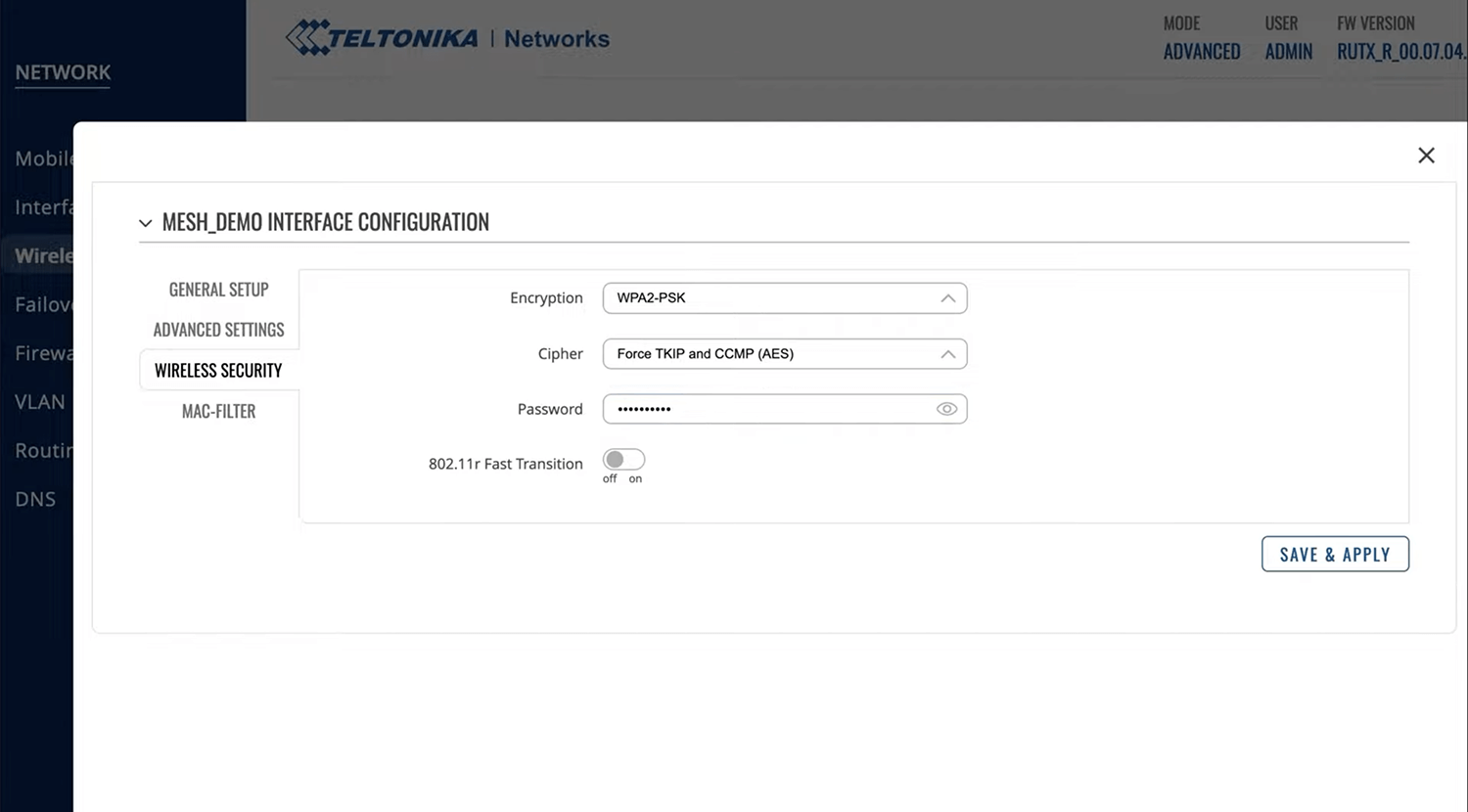Click the firmware version text

point(1399,52)
